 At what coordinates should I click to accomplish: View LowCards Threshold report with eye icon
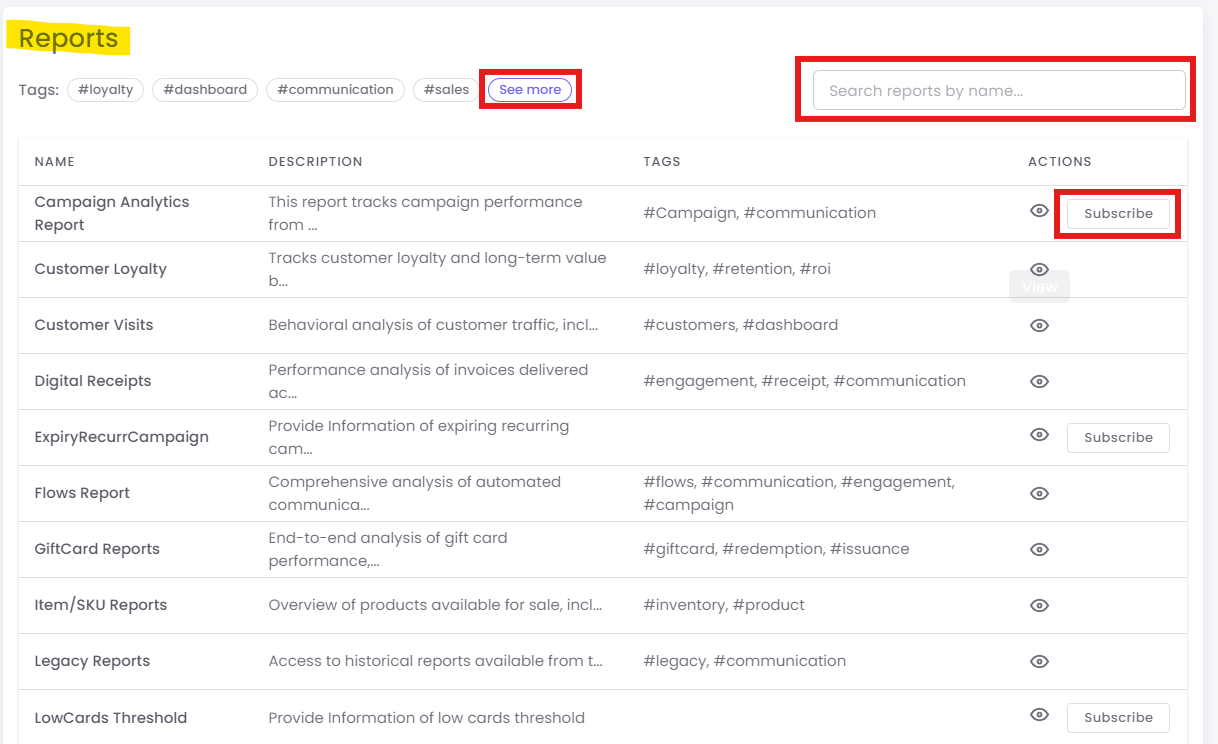pos(1039,715)
